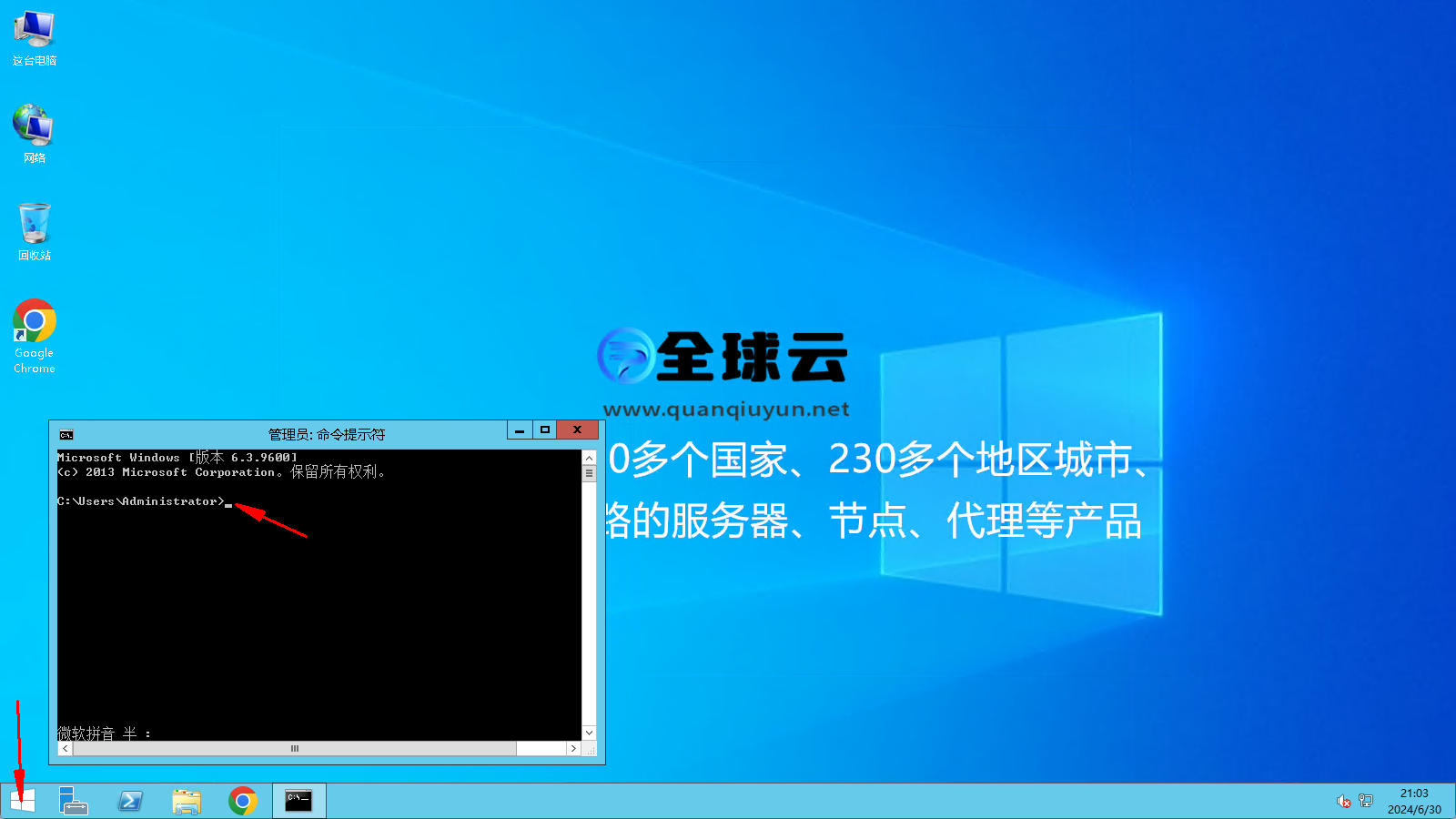
Task: Click the 2013 Microsoft Corporation copyright line
Action: (221, 472)
